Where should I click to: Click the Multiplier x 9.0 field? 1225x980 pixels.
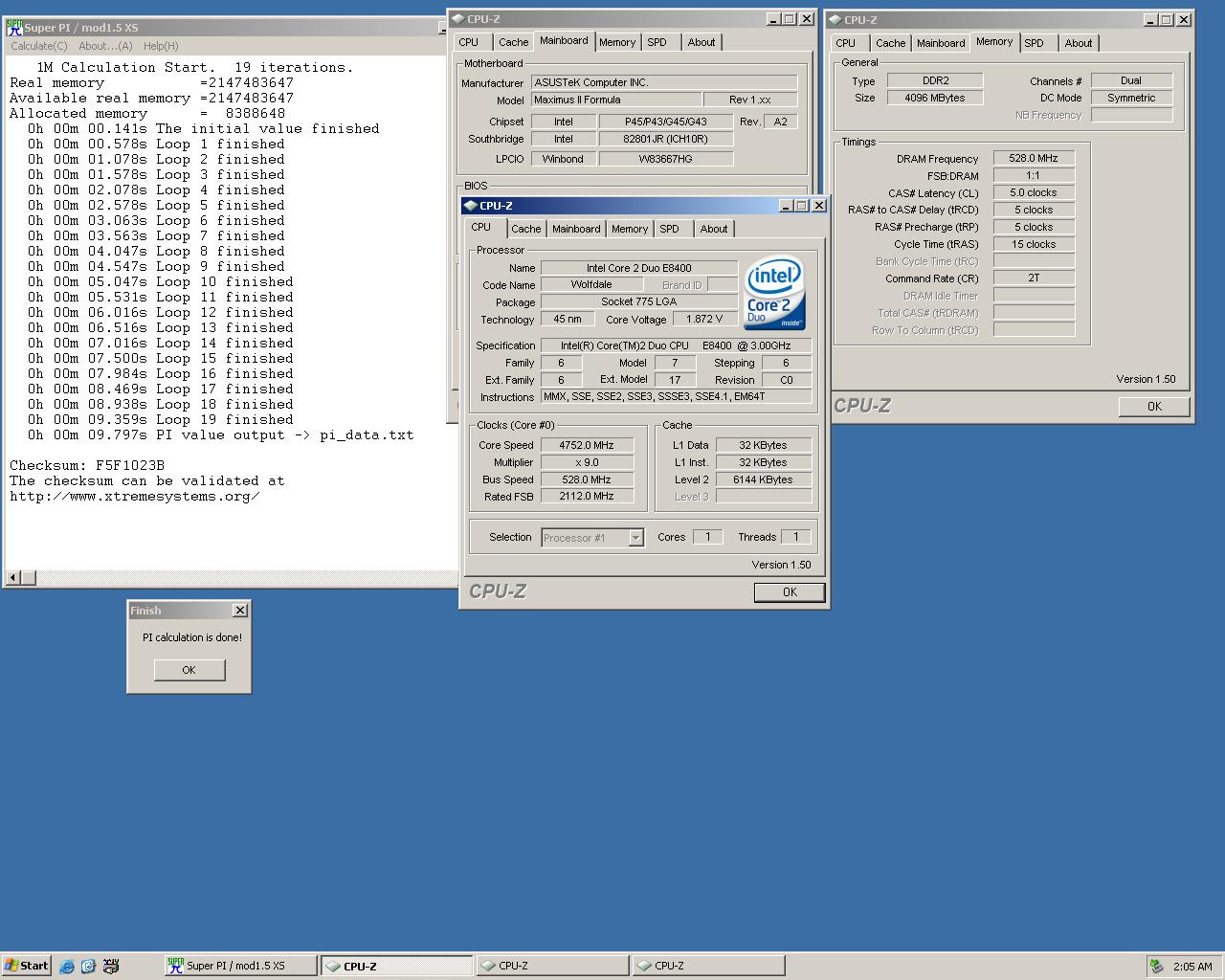click(x=587, y=462)
